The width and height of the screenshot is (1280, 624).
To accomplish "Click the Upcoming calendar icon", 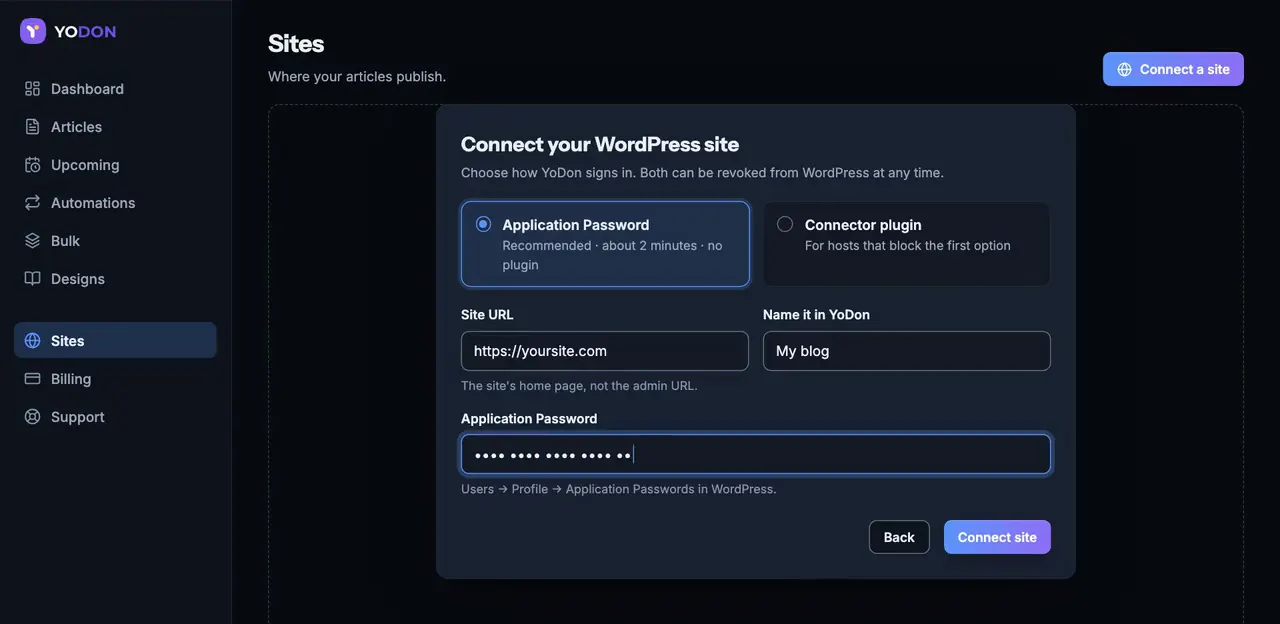I will point(33,165).
